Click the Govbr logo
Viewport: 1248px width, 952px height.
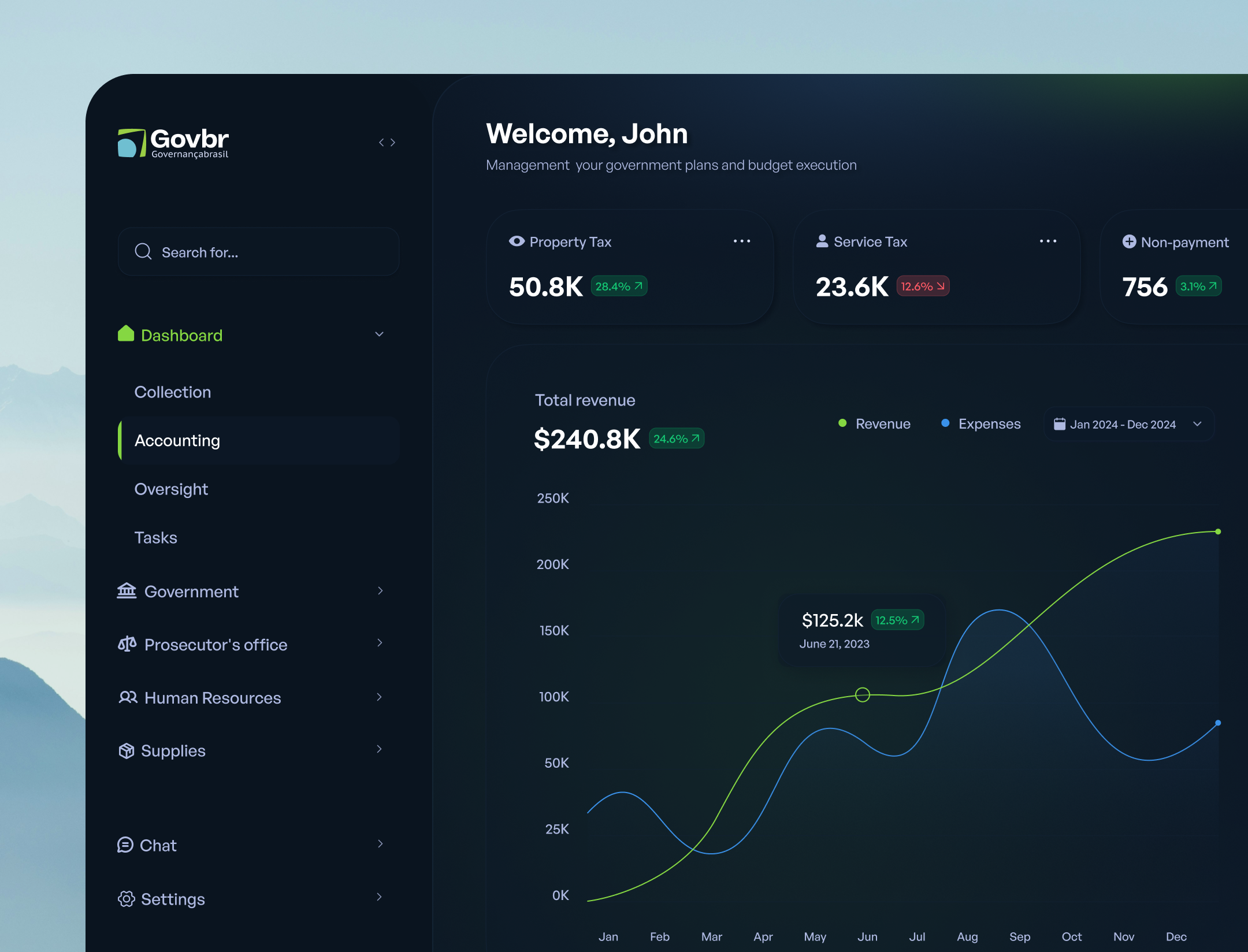point(173,143)
